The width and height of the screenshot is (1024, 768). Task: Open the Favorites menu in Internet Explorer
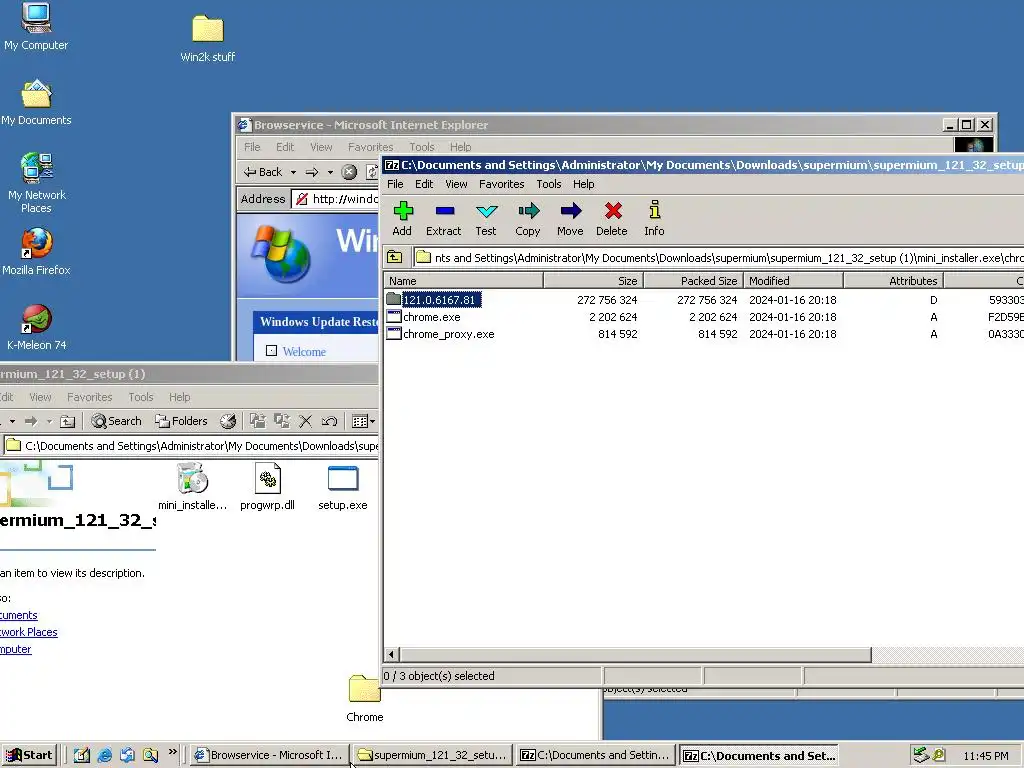[x=370, y=147]
